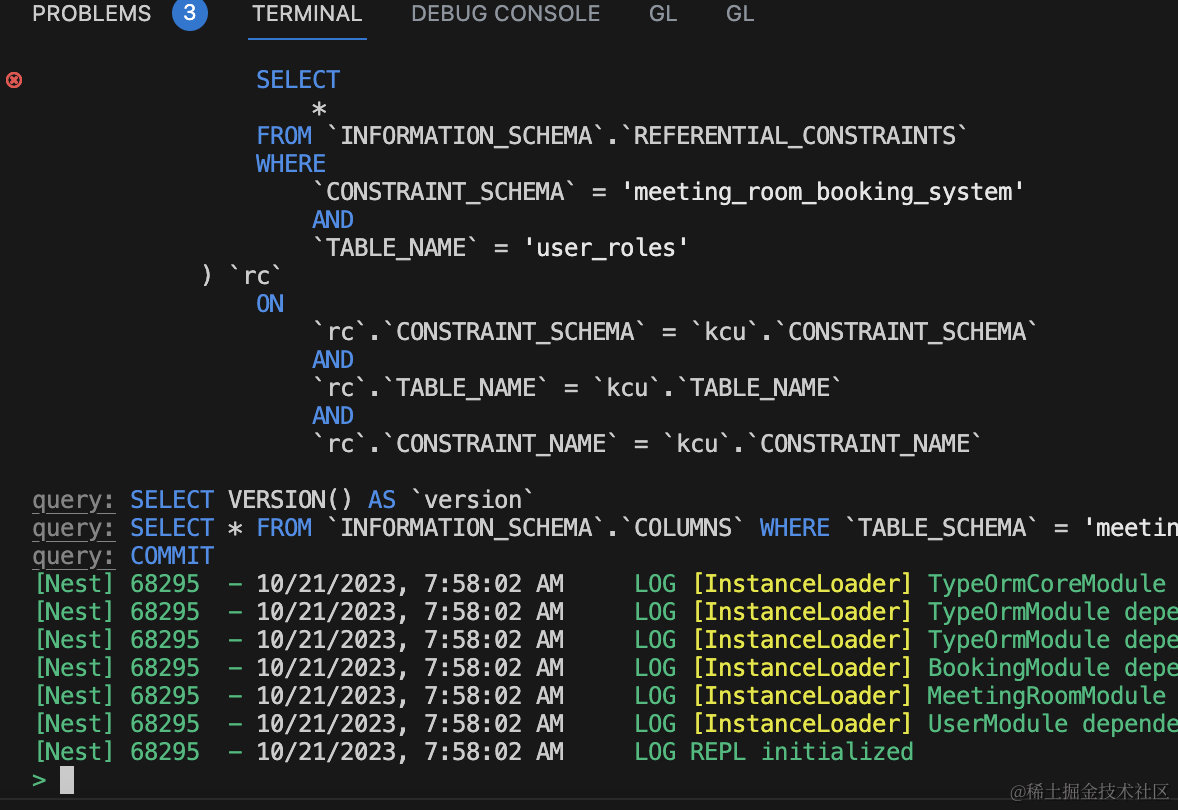Click the Problems count badge showing 3
This screenshot has height=810, width=1178.
point(189,14)
